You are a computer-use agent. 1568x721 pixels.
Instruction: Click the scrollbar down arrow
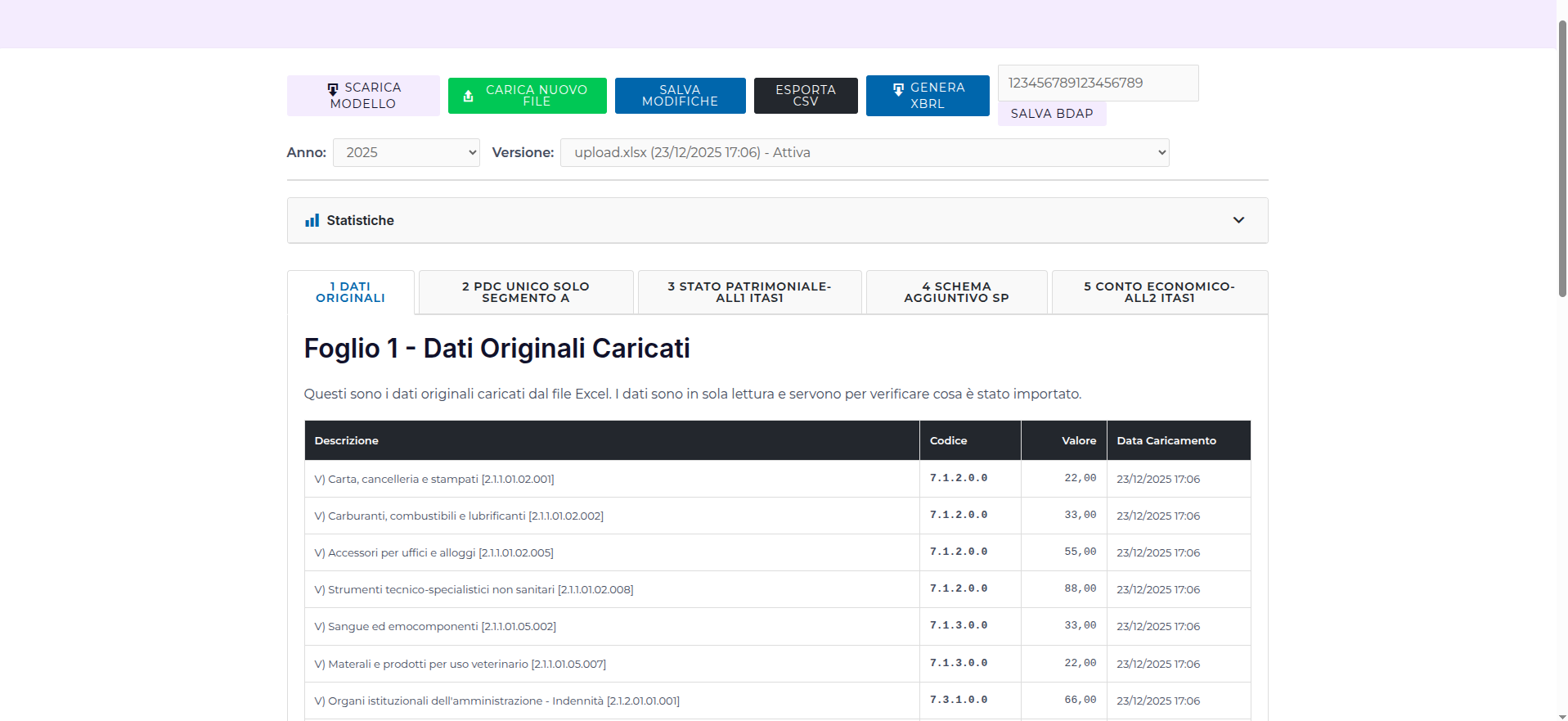(1561, 716)
